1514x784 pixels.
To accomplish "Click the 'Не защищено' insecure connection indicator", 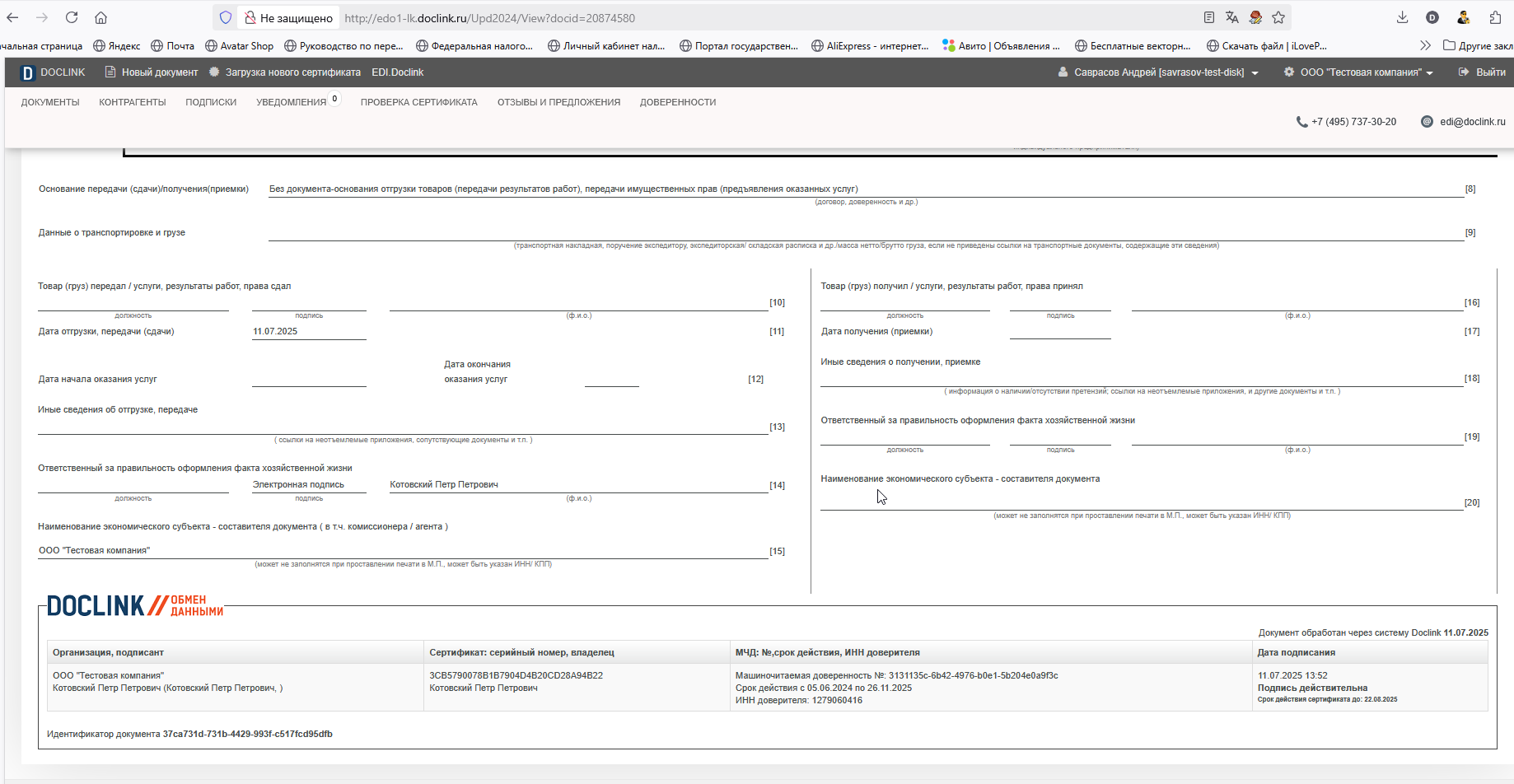I will pos(289,18).
